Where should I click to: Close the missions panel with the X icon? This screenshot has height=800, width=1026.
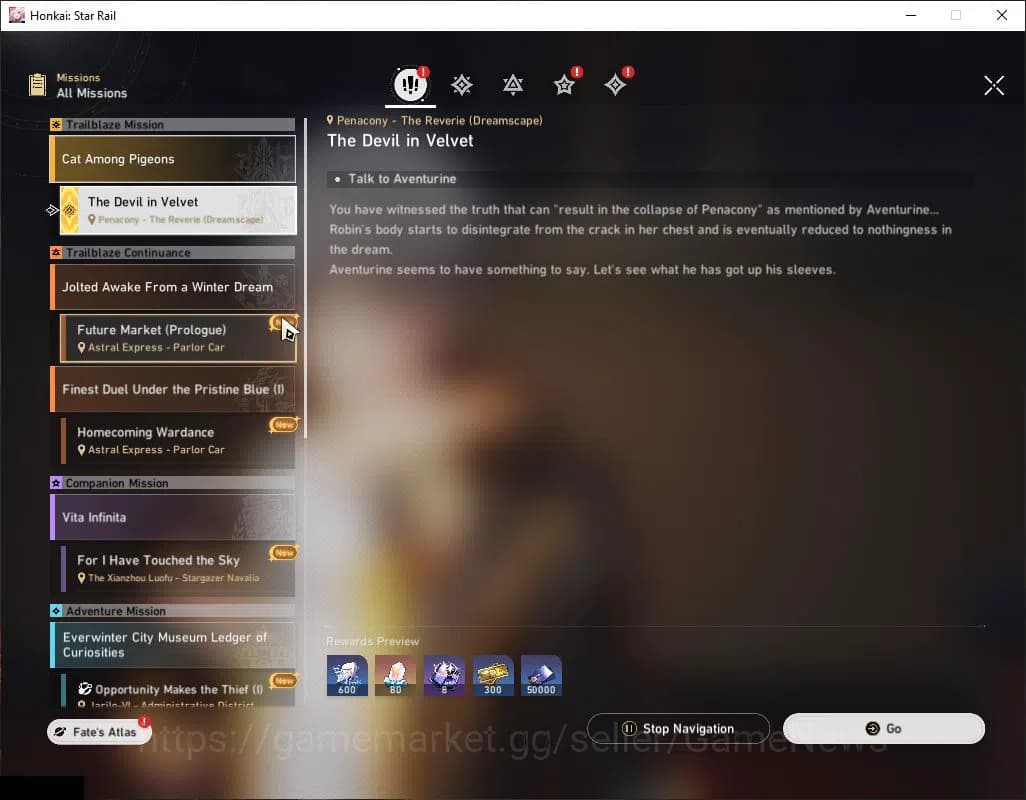click(x=993, y=85)
